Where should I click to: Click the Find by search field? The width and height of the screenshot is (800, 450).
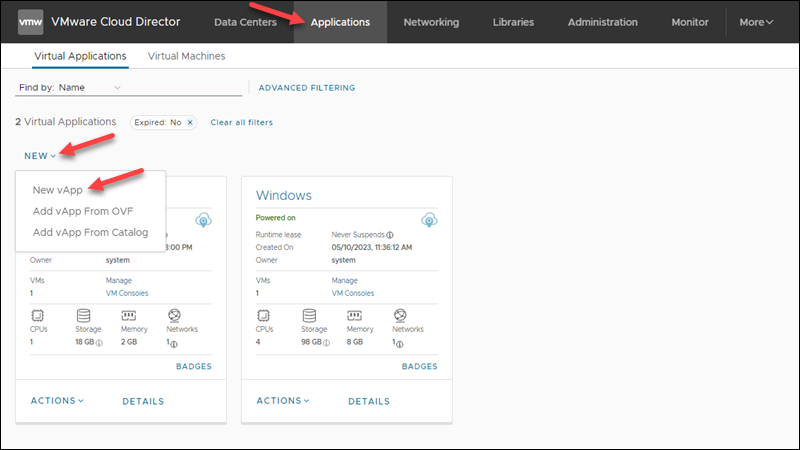click(x=181, y=88)
